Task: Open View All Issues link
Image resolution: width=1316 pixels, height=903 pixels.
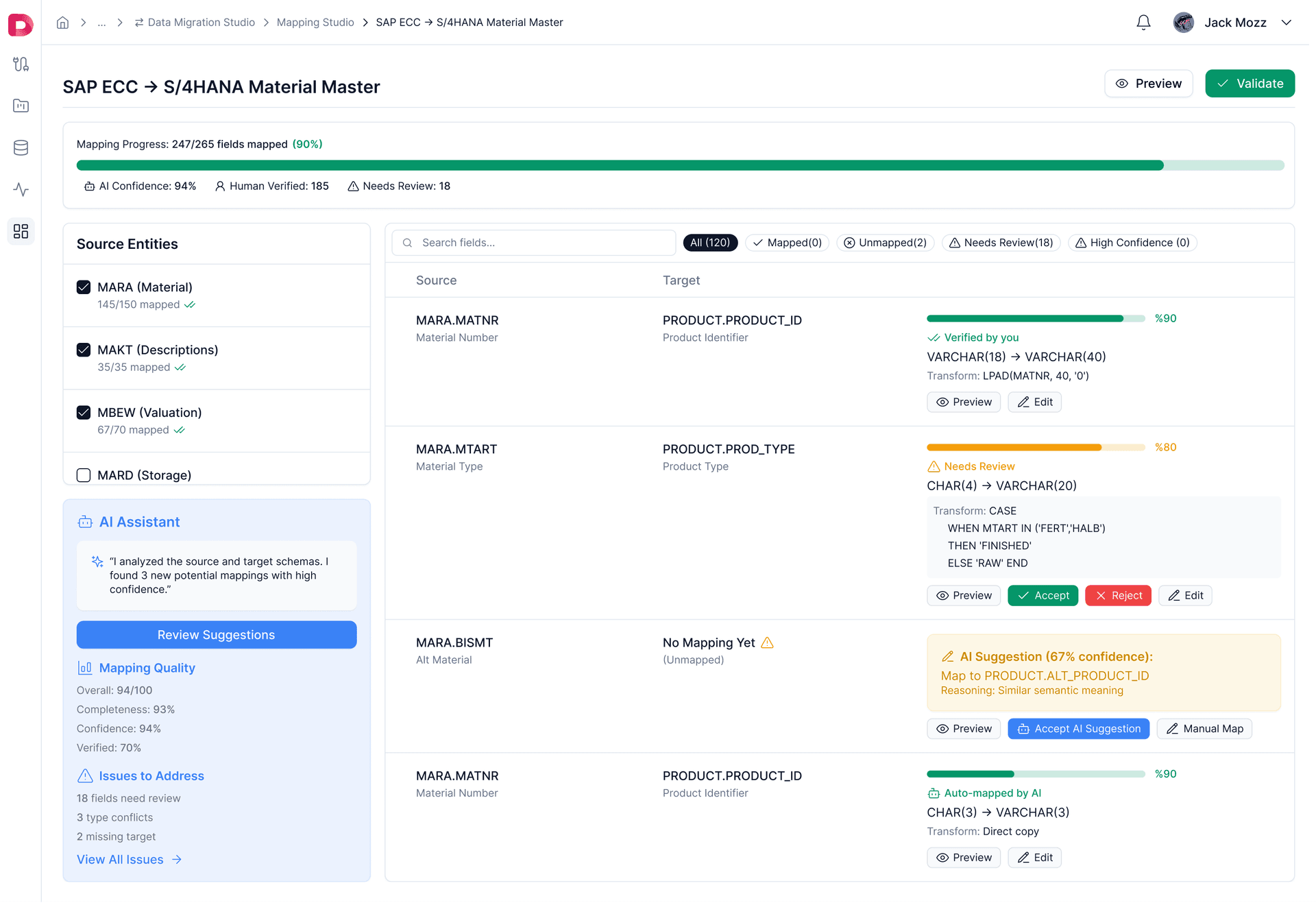Action: click(x=130, y=860)
